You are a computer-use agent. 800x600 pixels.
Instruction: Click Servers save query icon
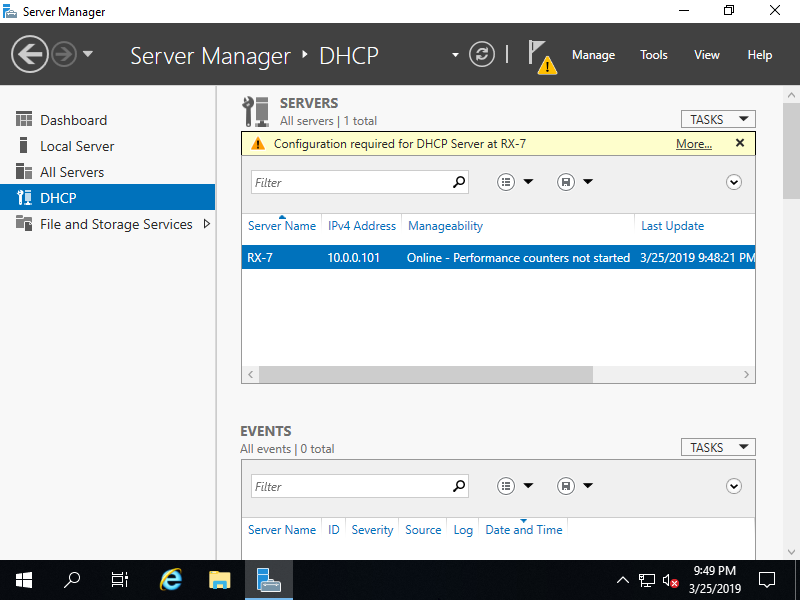click(565, 182)
